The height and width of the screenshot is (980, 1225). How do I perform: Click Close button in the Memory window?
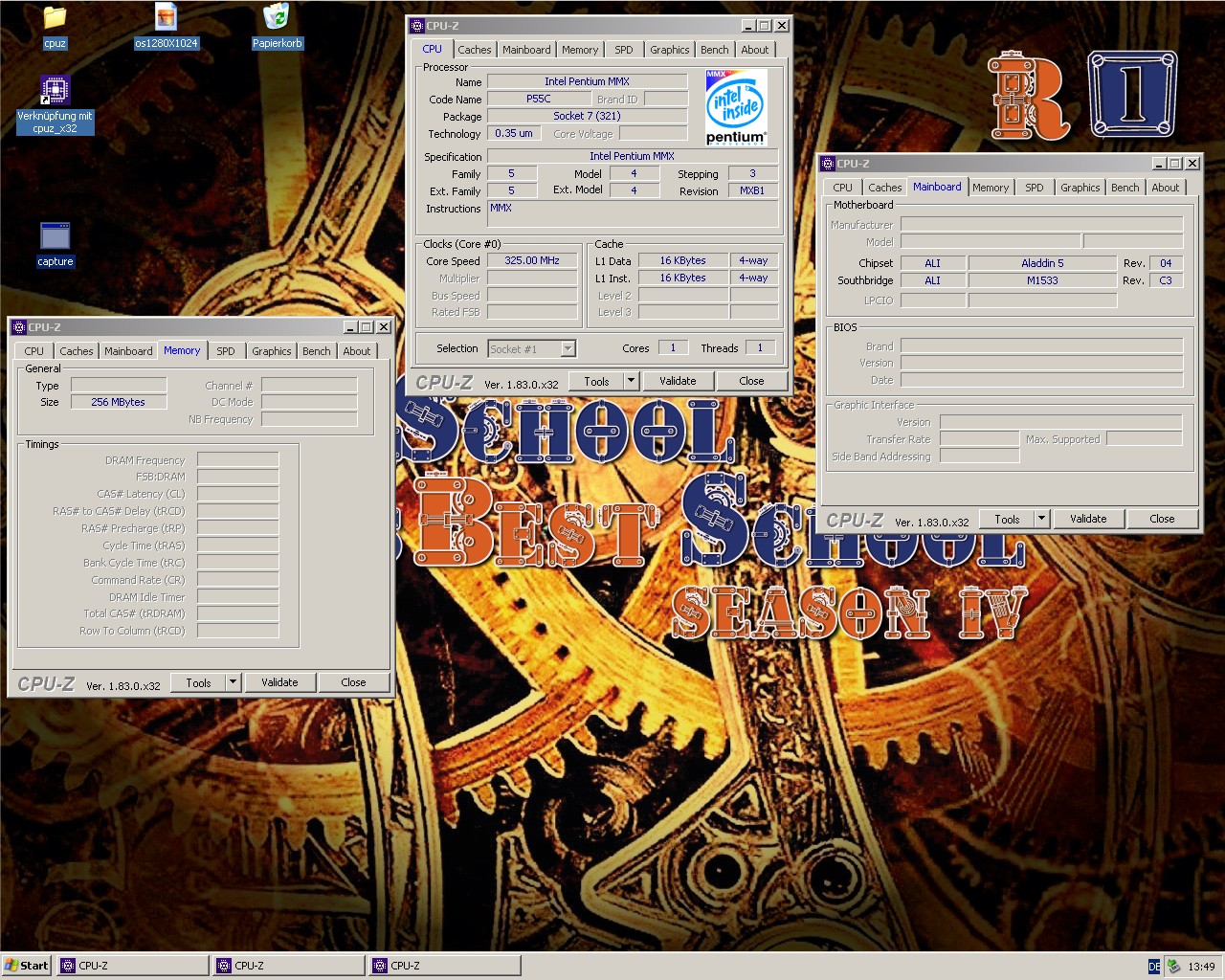pyautogui.click(x=353, y=682)
